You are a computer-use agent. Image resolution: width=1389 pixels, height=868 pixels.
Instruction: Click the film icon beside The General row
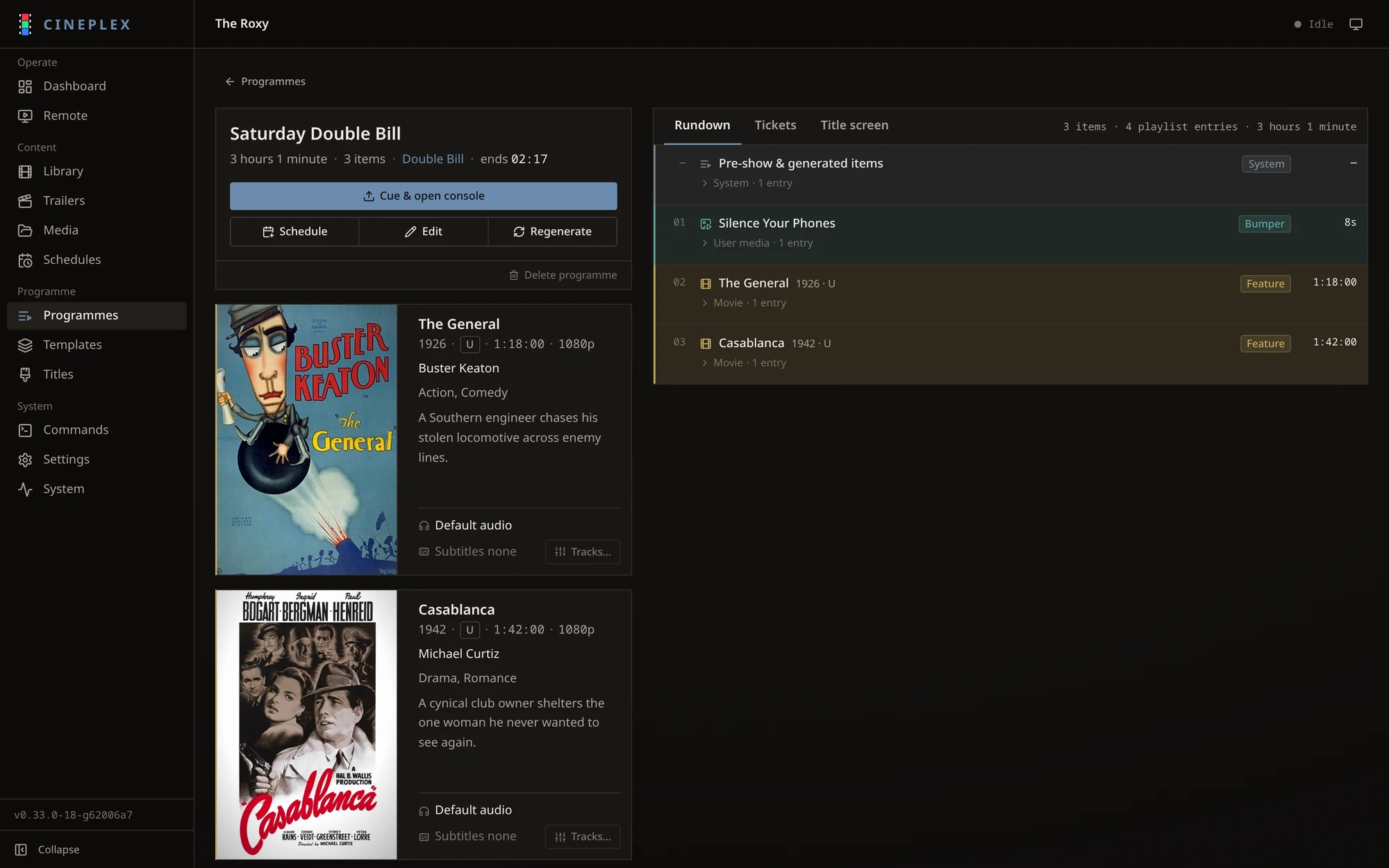(706, 283)
